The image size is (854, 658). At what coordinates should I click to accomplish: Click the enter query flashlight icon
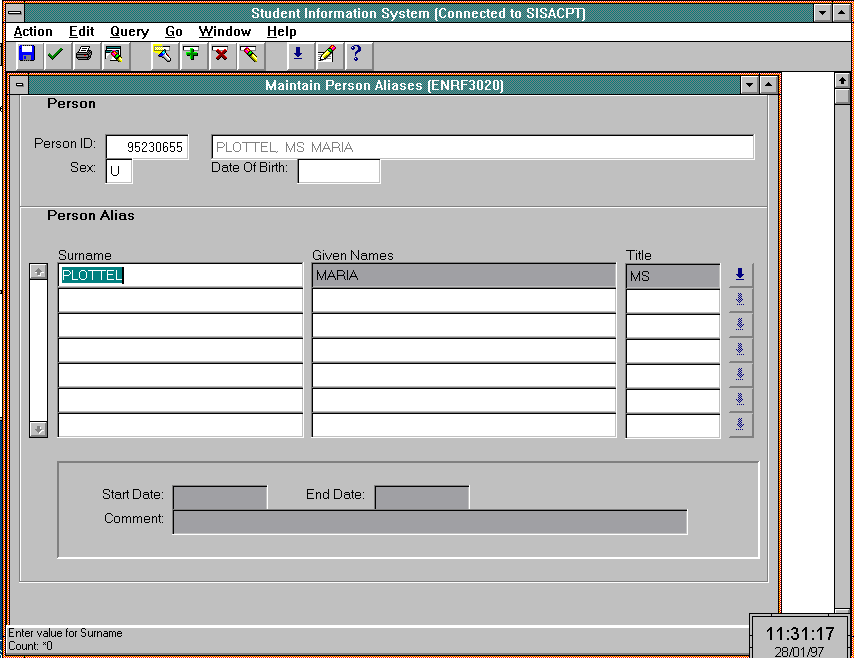(x=162, y=54)
